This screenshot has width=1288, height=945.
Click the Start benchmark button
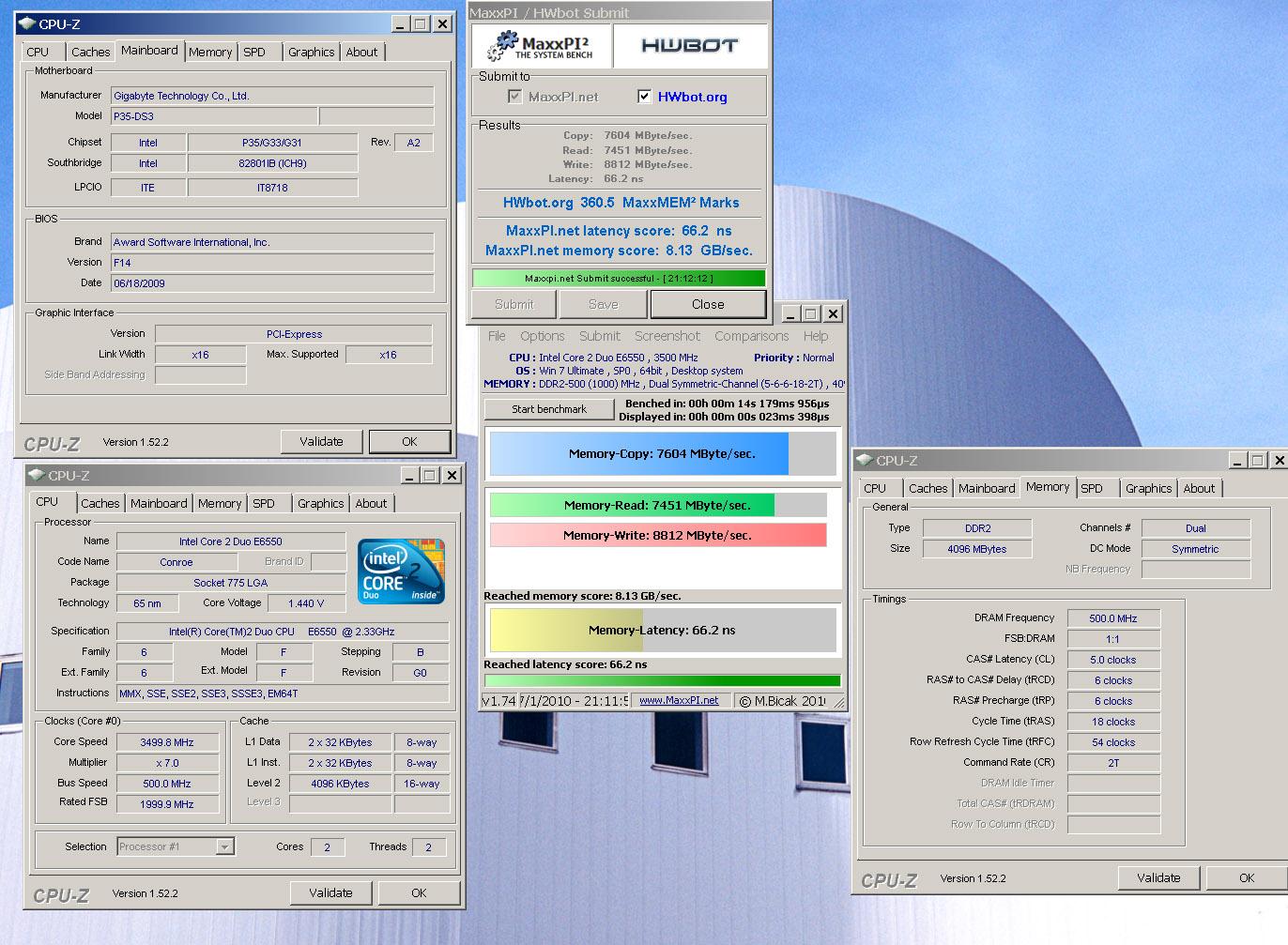(x=549, y=409)
